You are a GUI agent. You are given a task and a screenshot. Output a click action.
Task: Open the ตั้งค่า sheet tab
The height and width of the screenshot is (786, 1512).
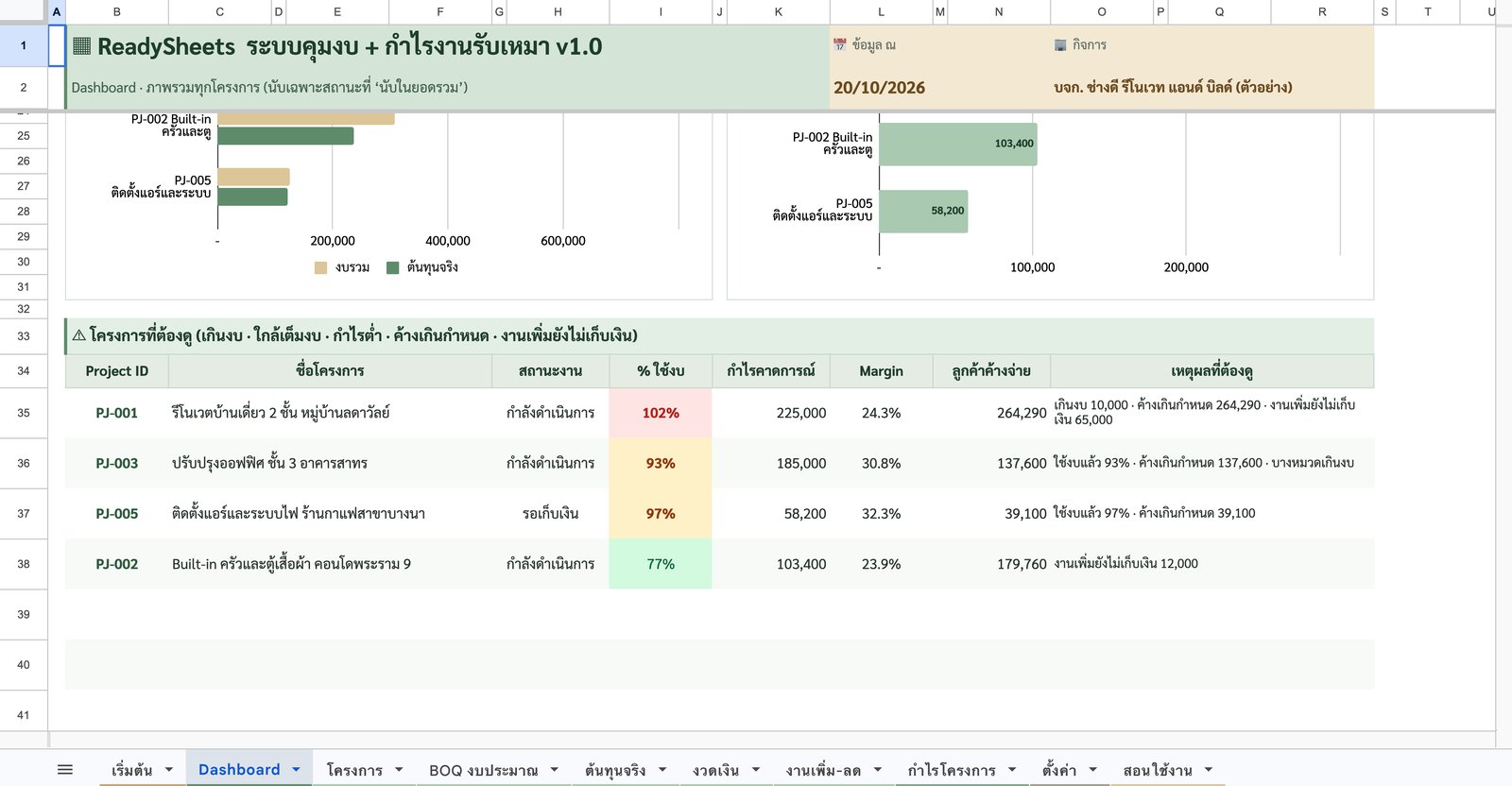(x=1059, y=770)
